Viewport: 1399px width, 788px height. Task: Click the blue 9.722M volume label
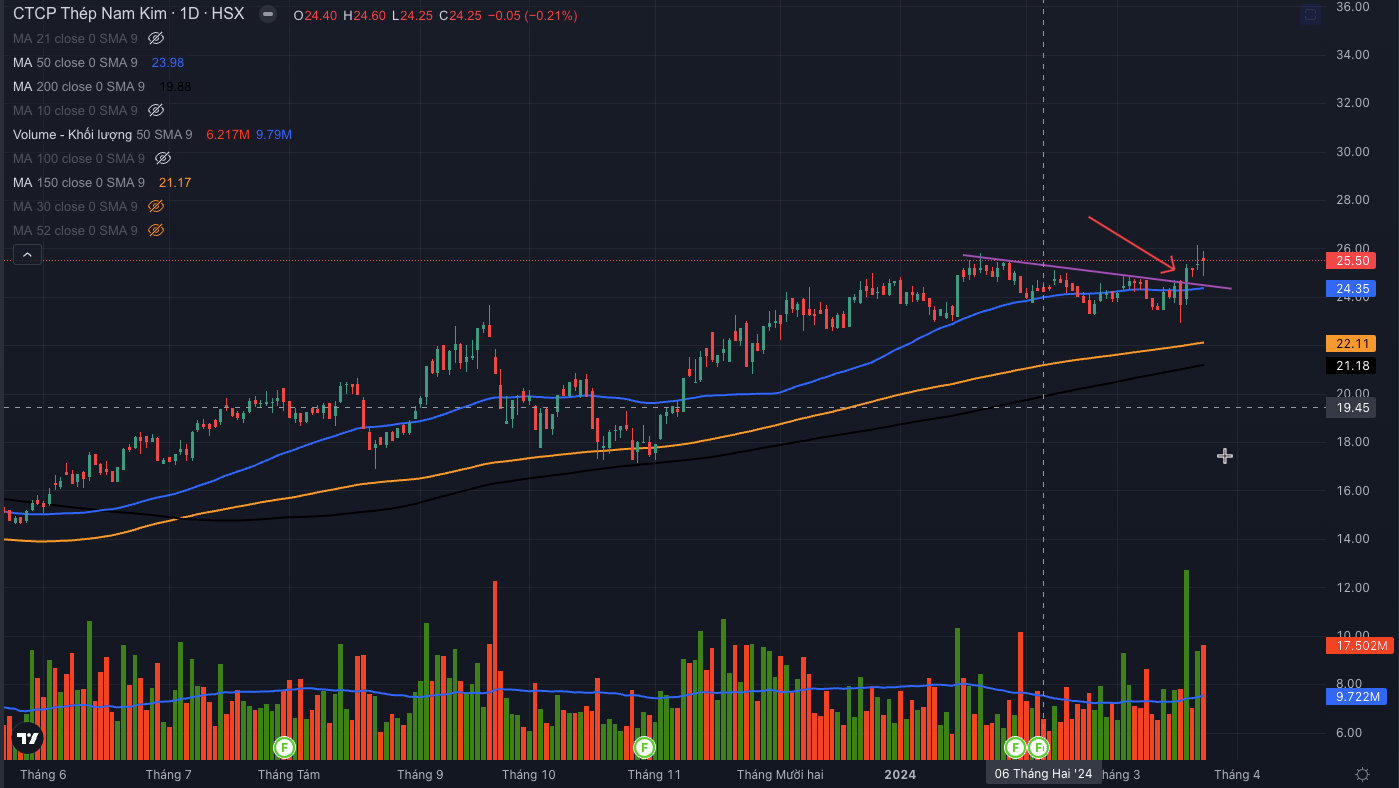click(1354, 696)
